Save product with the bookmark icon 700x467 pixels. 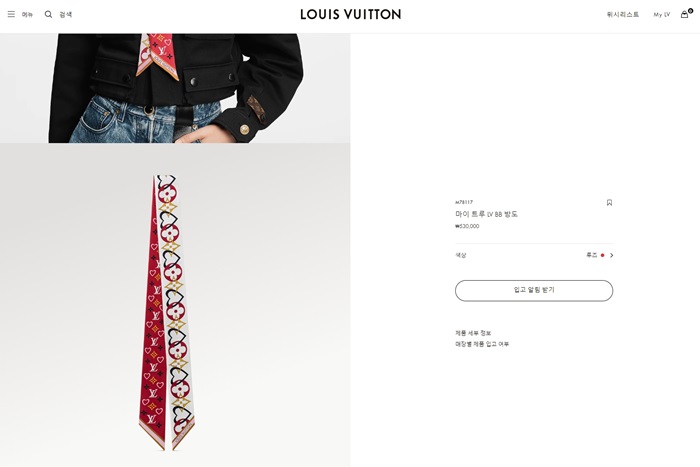(x=609, y=203)
